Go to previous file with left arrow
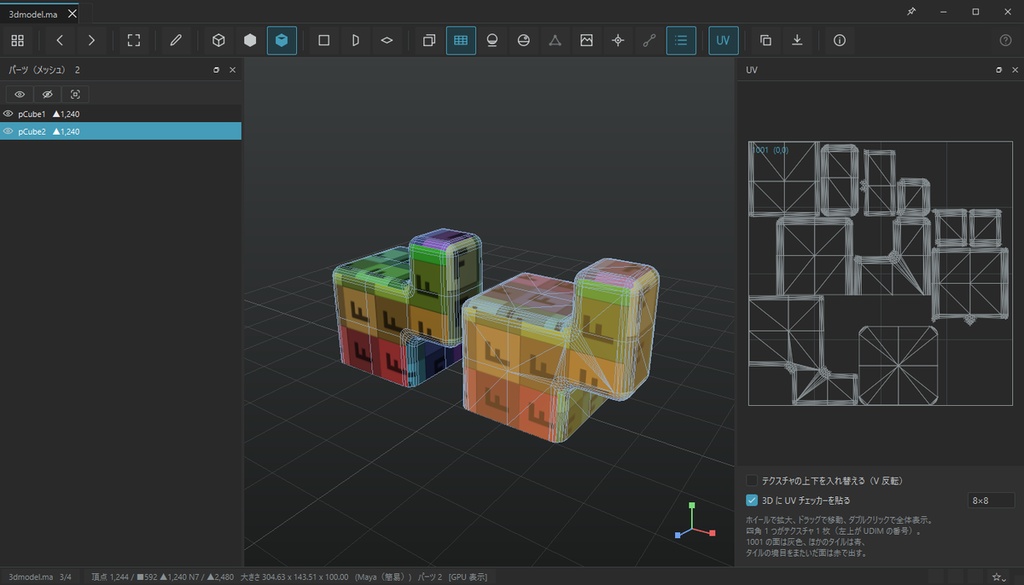 [59, 40]
